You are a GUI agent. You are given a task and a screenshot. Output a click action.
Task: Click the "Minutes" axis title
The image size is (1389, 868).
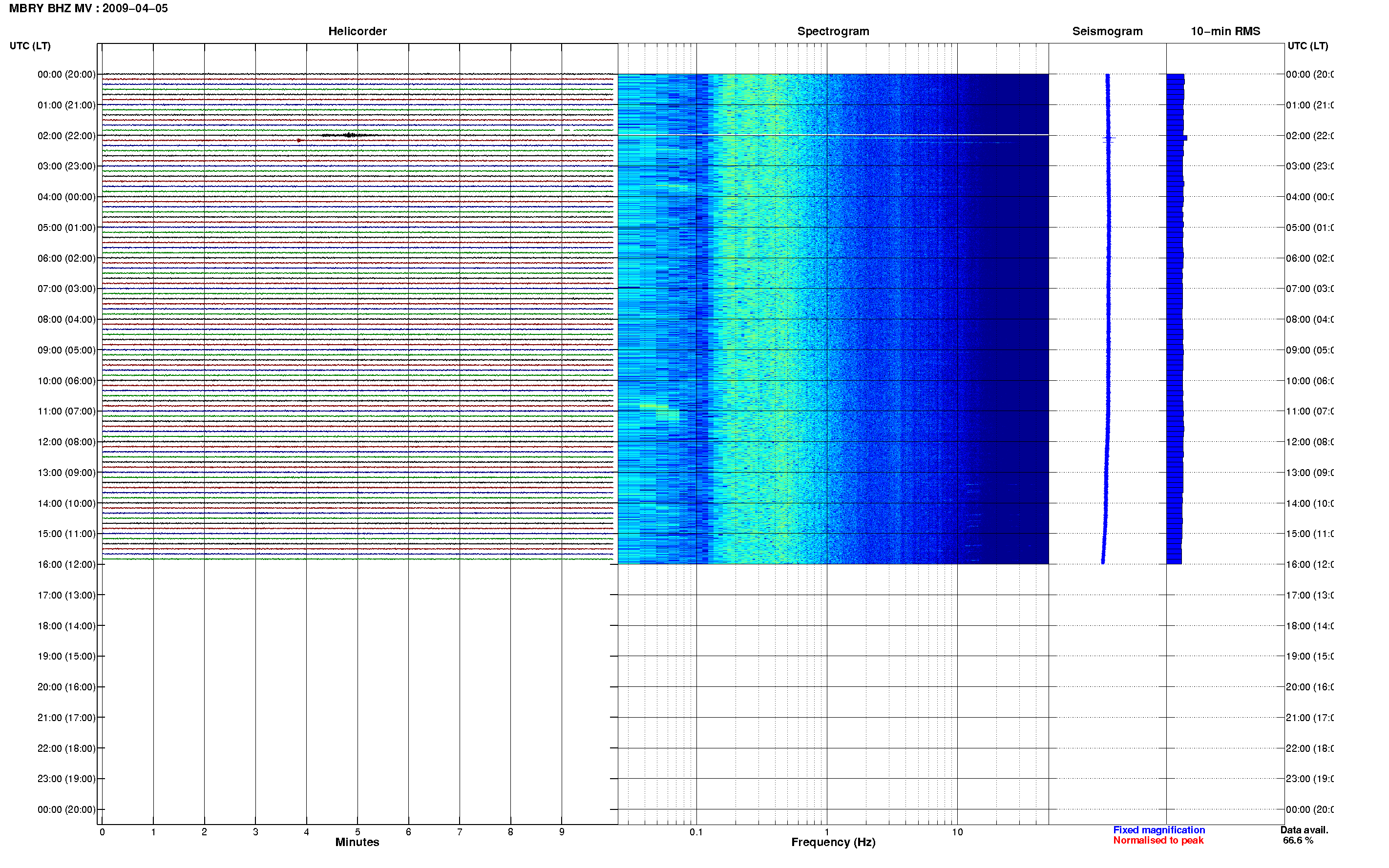point(357,842)
